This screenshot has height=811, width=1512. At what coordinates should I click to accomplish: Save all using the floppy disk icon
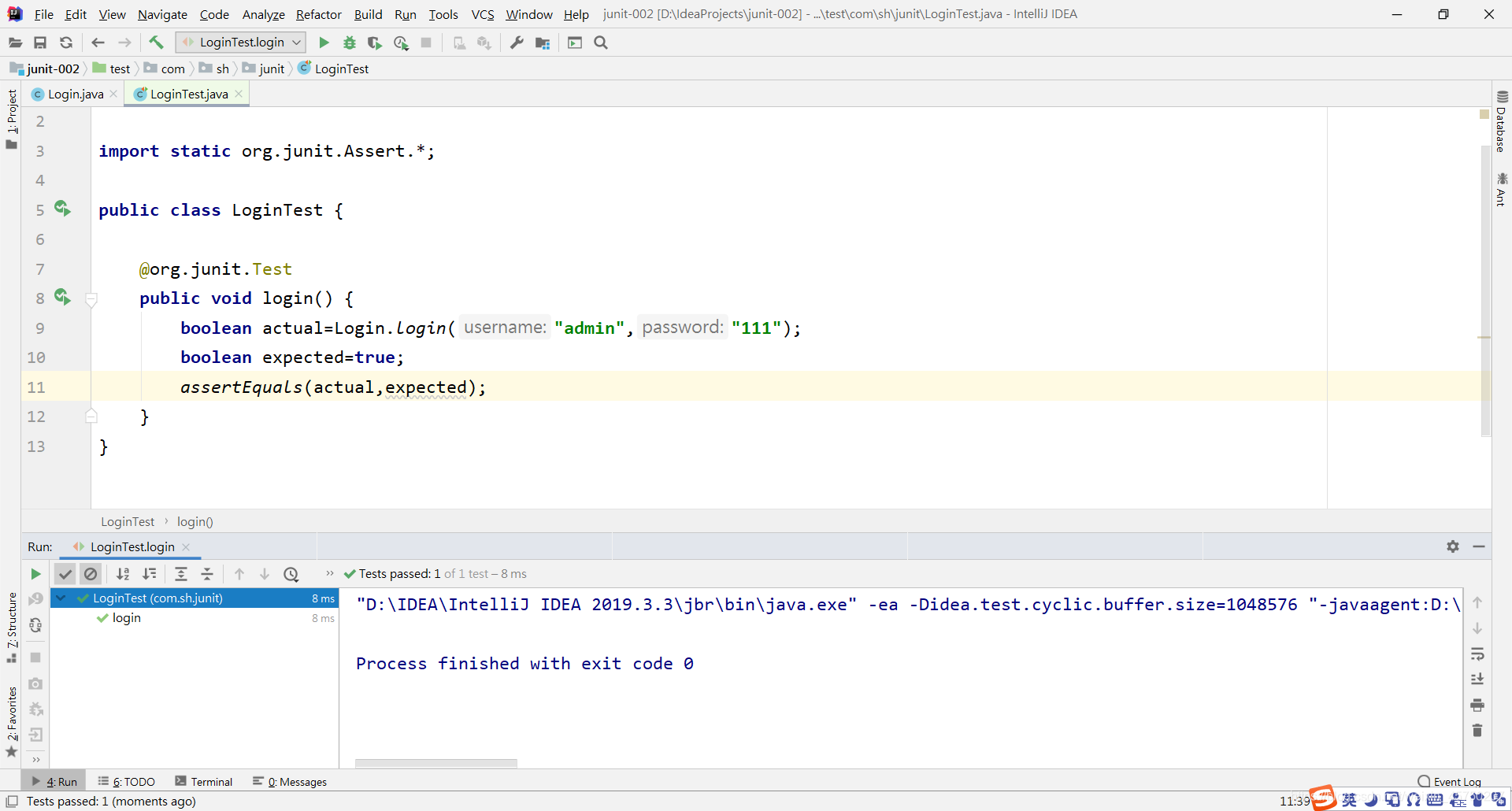[x=40, y=43]
